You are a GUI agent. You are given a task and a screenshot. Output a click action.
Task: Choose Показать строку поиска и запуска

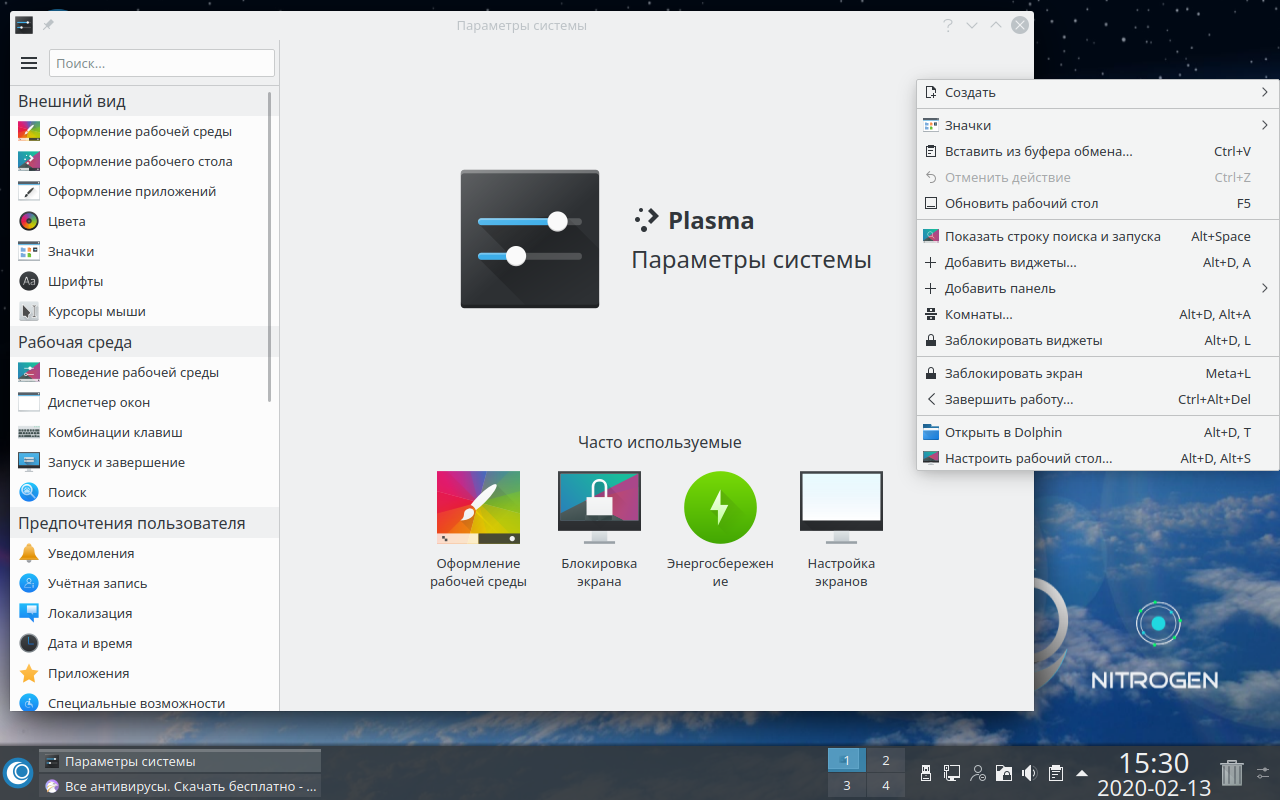[x=1098, y=237]
